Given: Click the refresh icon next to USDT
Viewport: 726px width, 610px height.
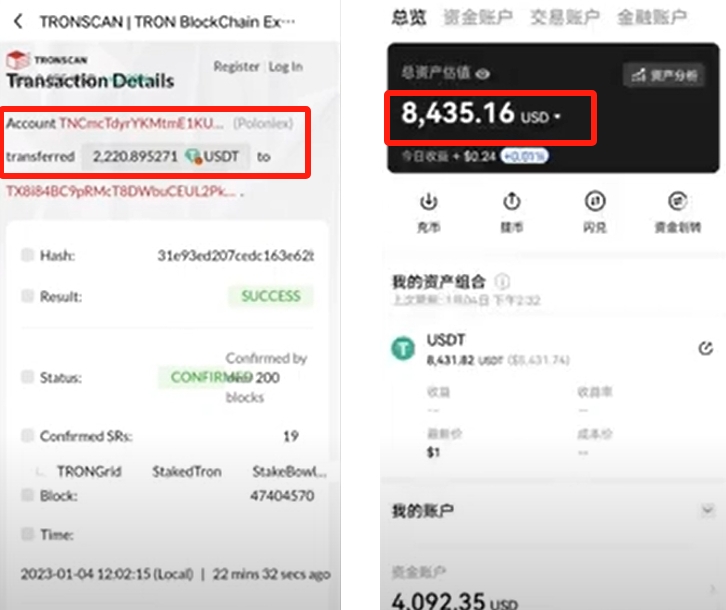Looking at the screenshot, I should 706,348.
